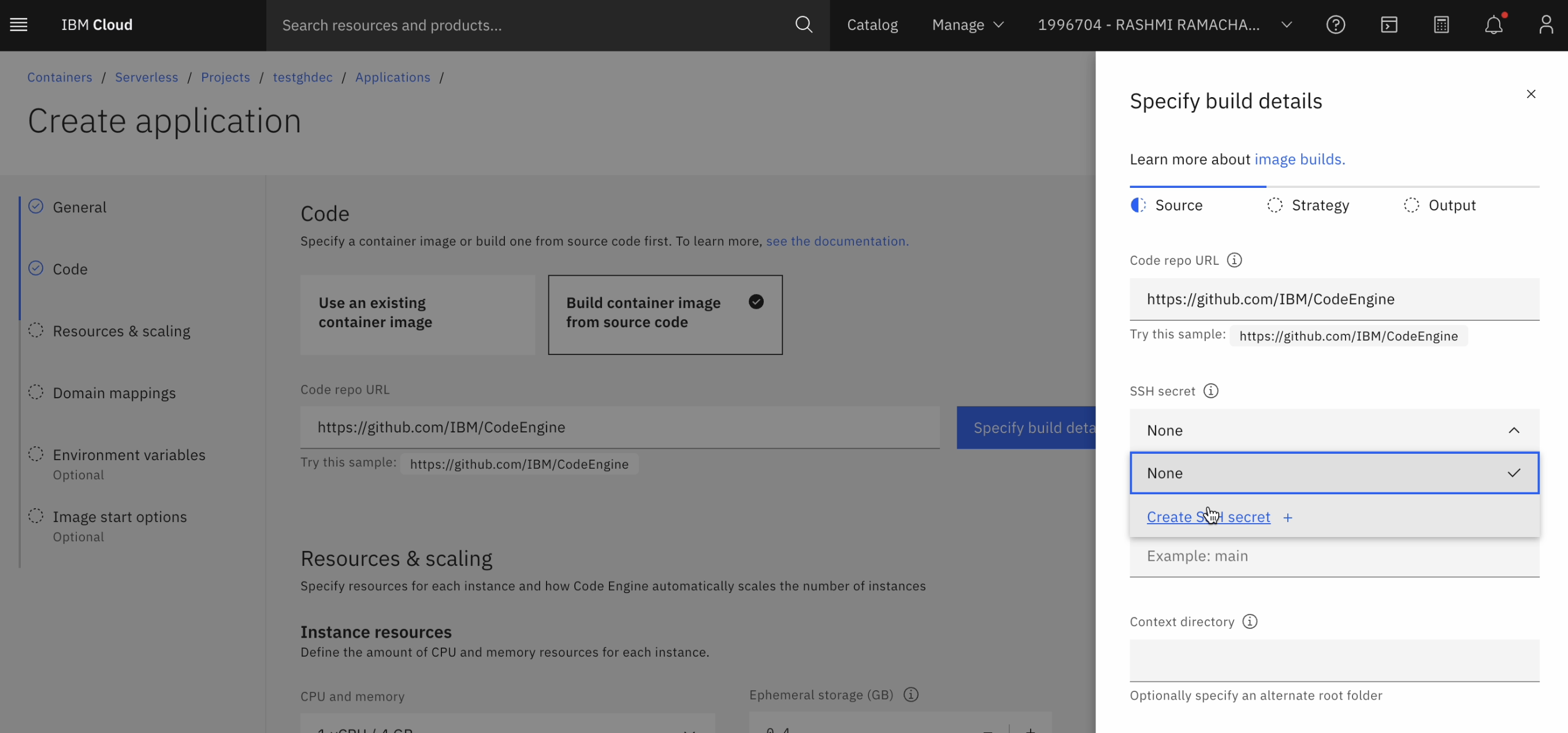The image size is (1568, 733).
Task: Click the Domain mappings step circle icon
Action: click(x=36, y=392)
